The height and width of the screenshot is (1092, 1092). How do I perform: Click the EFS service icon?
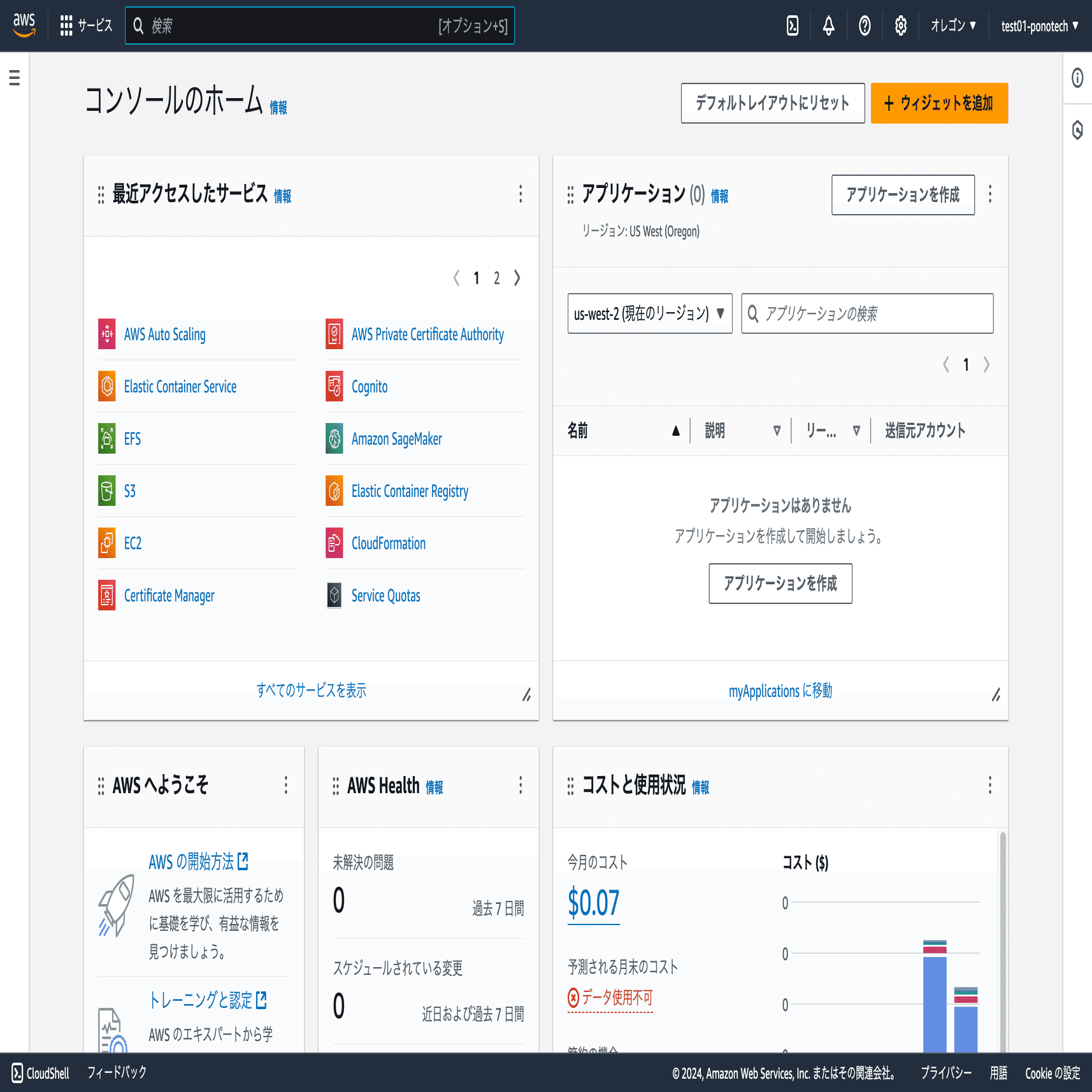107,438
